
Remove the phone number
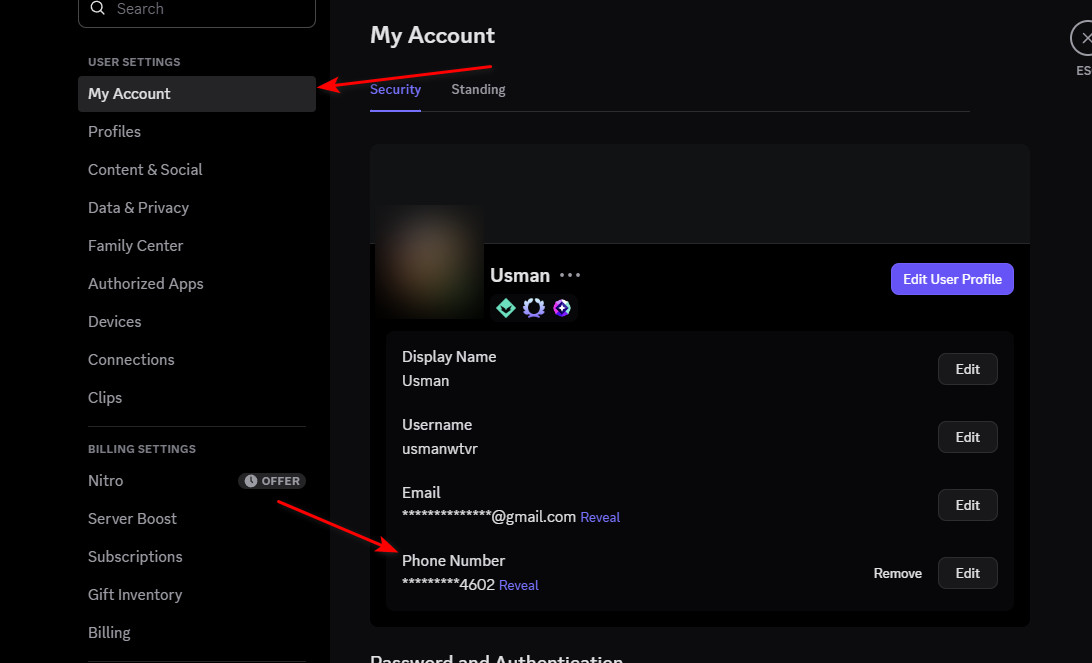pos(897,574)
